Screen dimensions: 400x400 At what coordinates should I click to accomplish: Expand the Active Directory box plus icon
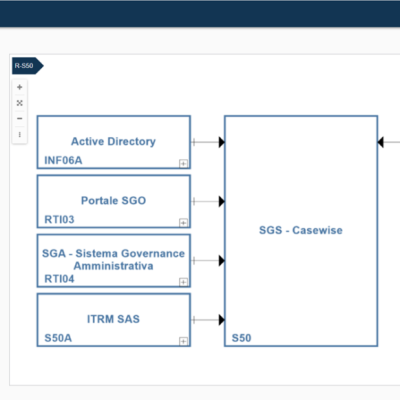pos(183,163)
